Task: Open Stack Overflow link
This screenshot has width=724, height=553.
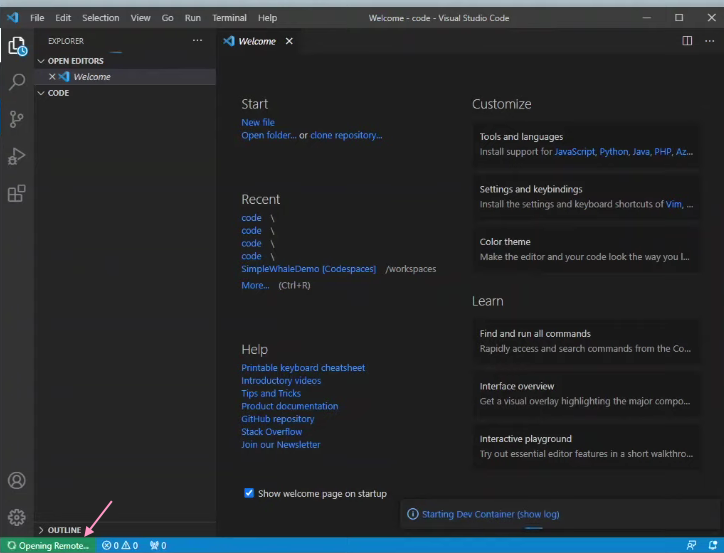Action: [272, 432]
